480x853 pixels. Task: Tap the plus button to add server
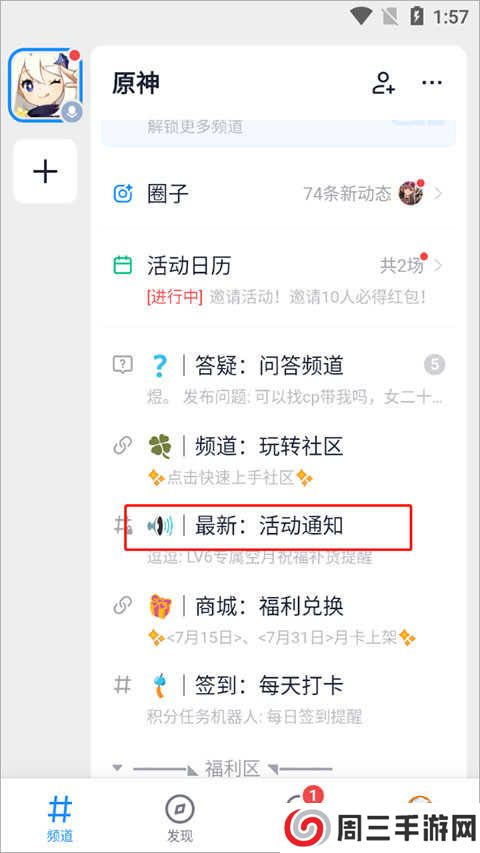(x=45, y=171)
